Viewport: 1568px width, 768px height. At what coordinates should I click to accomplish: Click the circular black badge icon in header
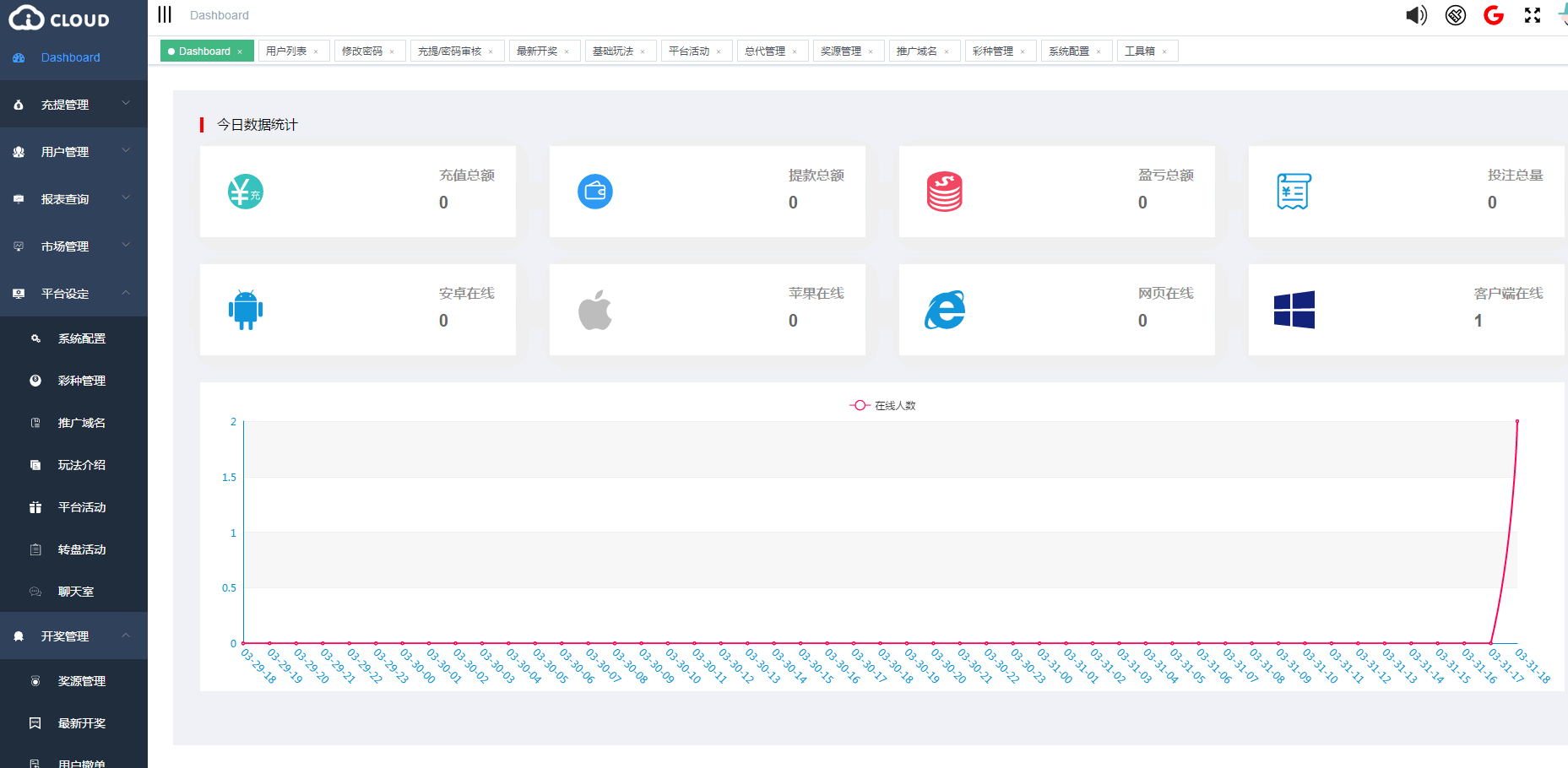pos(1456,15)
